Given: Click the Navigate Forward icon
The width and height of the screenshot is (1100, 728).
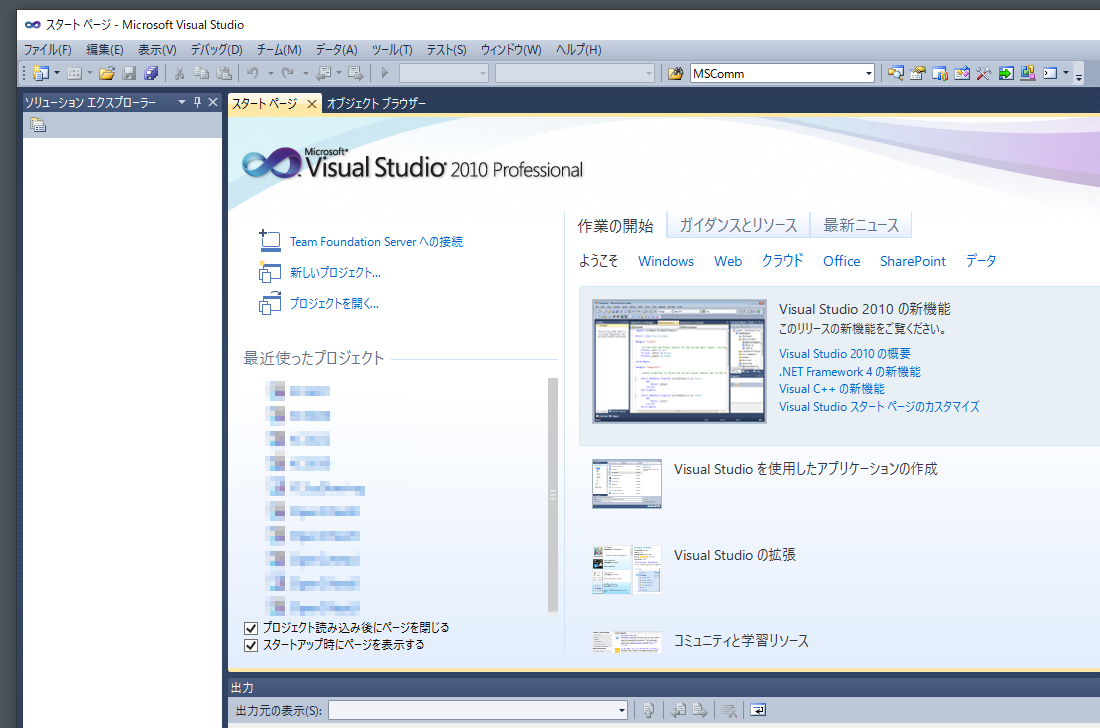Looking at the screenshot, I should (356, 73).
